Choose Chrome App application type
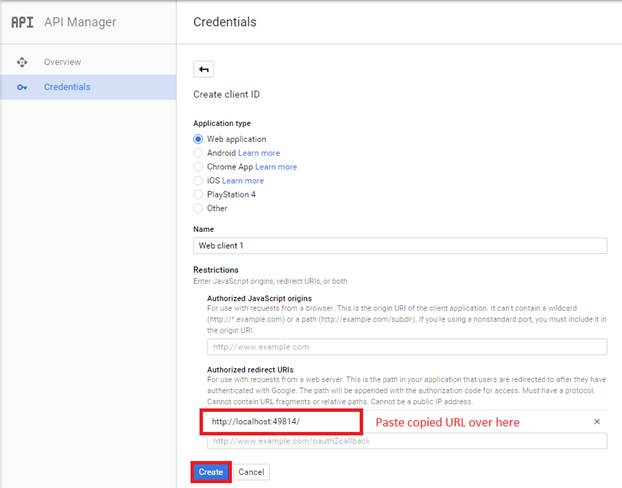This screenshot has width=622, height=488. [198, 167]
